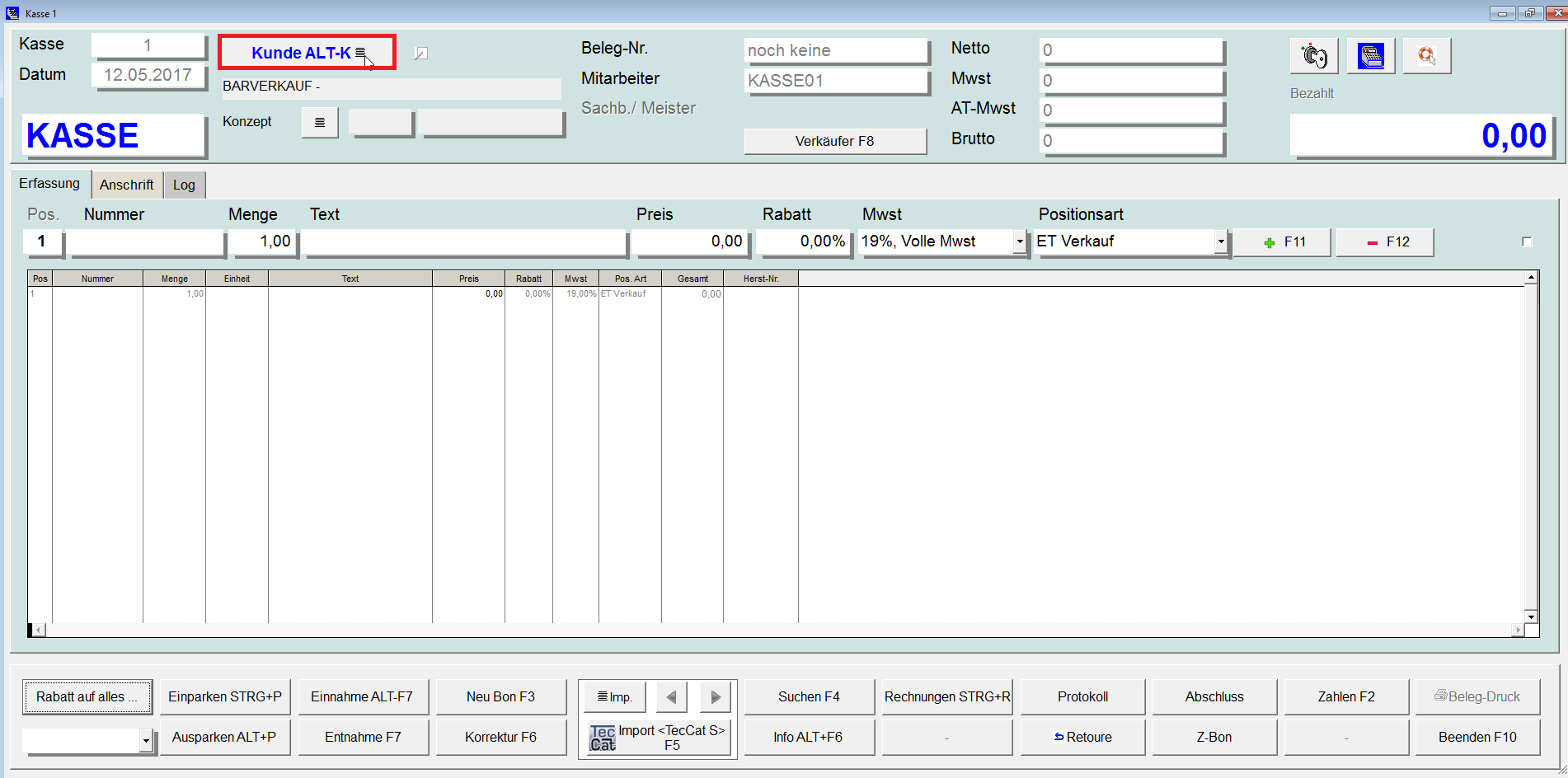Click the Herst-Nr. column header

(761, 279)
